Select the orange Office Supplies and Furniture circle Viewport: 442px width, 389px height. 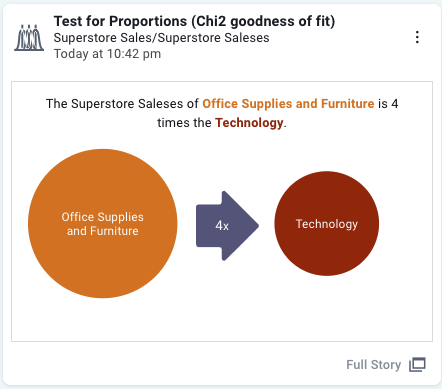pyautogui.click(x=103, y=223)
